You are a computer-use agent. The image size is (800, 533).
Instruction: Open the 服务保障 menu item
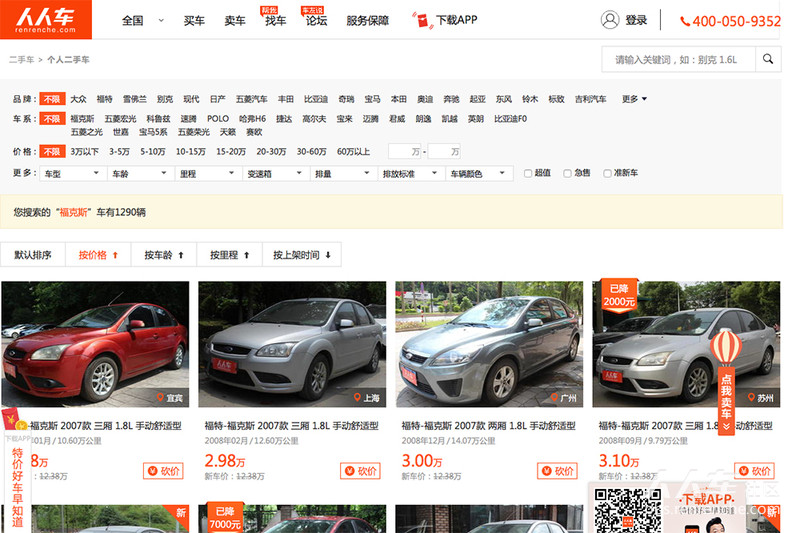coord(367,20)
